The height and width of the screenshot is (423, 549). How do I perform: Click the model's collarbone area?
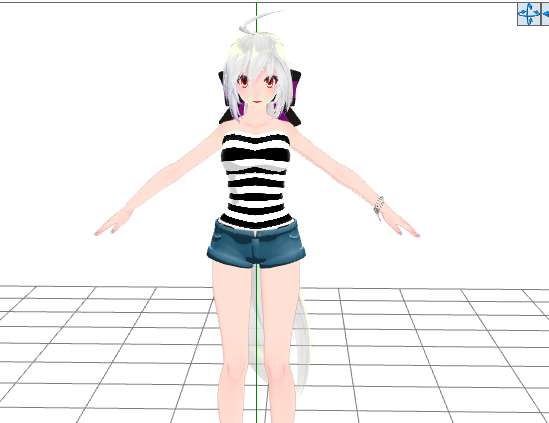tap(257, 125)
